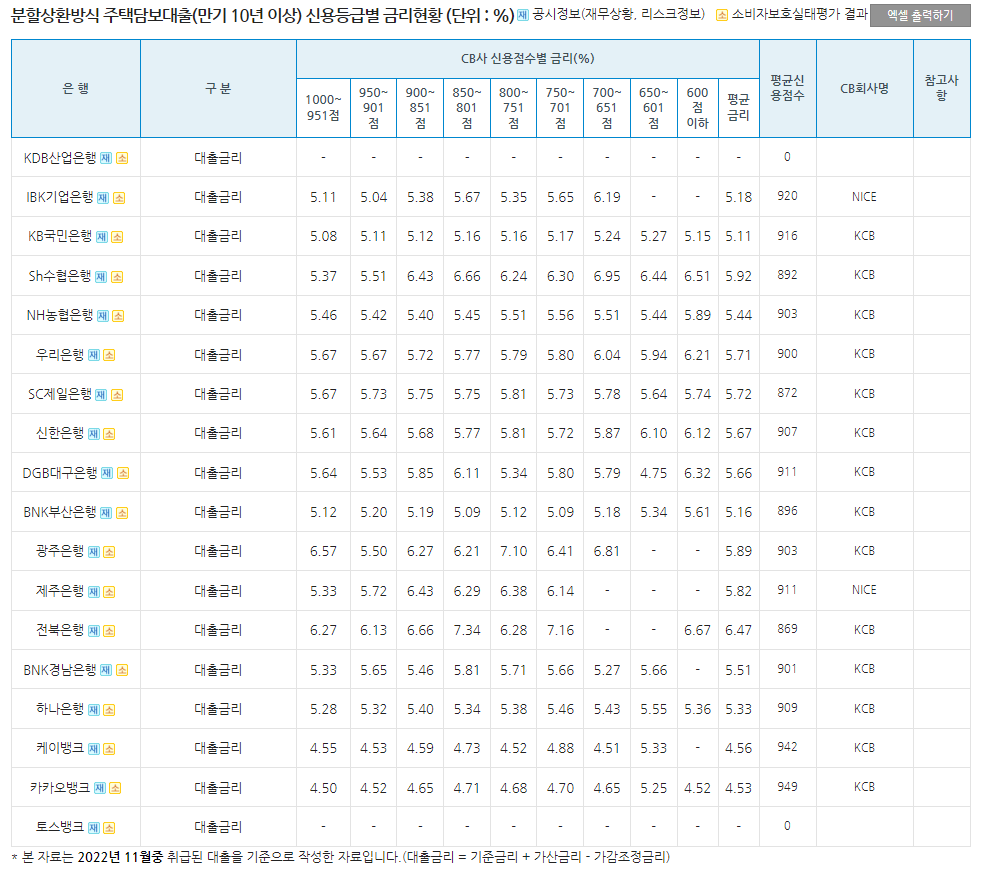Click the 평균금리 column header
Viewport: 982px width, 870px height.
click(x=738, y=108)
